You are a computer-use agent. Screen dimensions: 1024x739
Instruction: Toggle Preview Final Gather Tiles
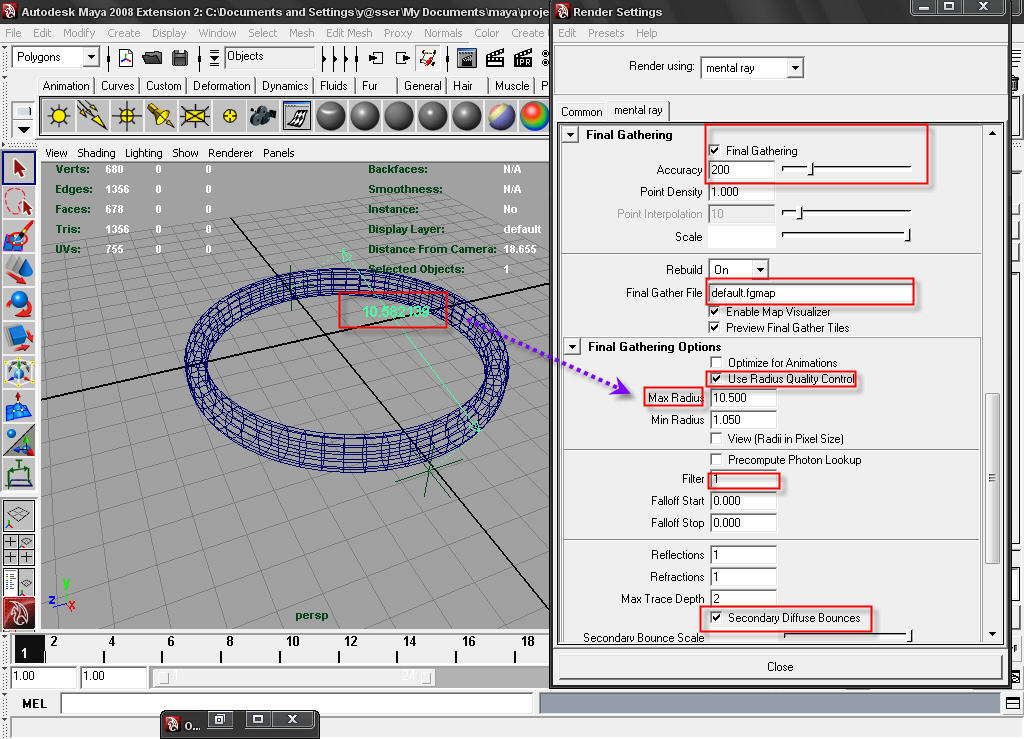[x=714, y=327]
